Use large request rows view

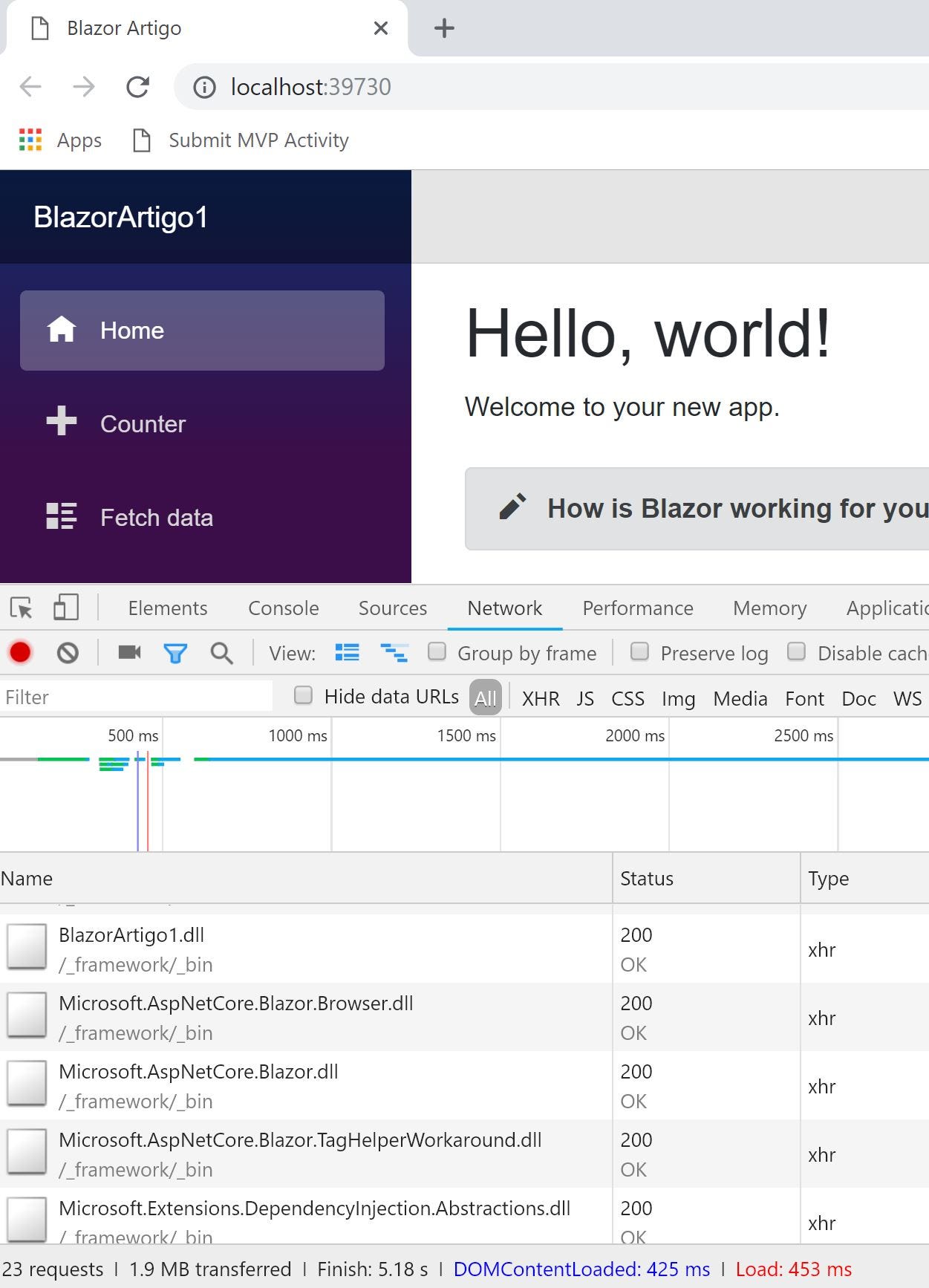point(347,652)
